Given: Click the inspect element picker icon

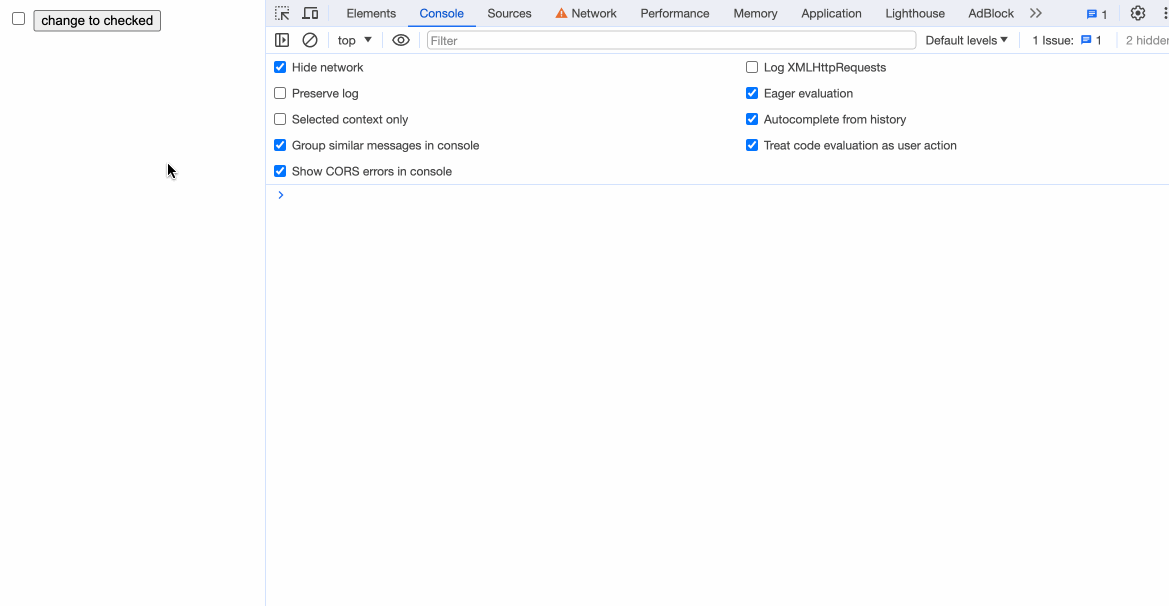Looking at the screenshot, I should [x=282, y=13].
